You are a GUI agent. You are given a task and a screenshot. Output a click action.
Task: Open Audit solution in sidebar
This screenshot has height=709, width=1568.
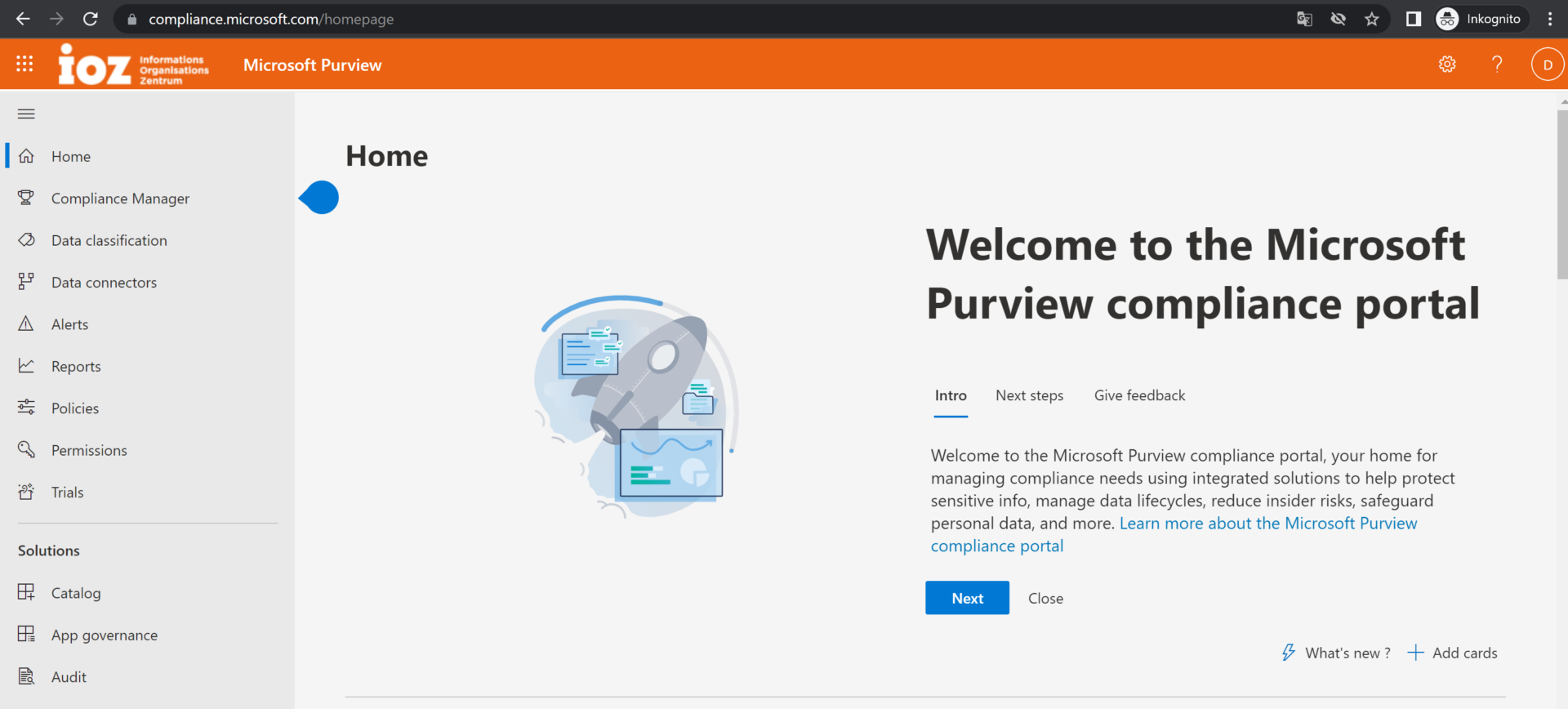(147, 677)
